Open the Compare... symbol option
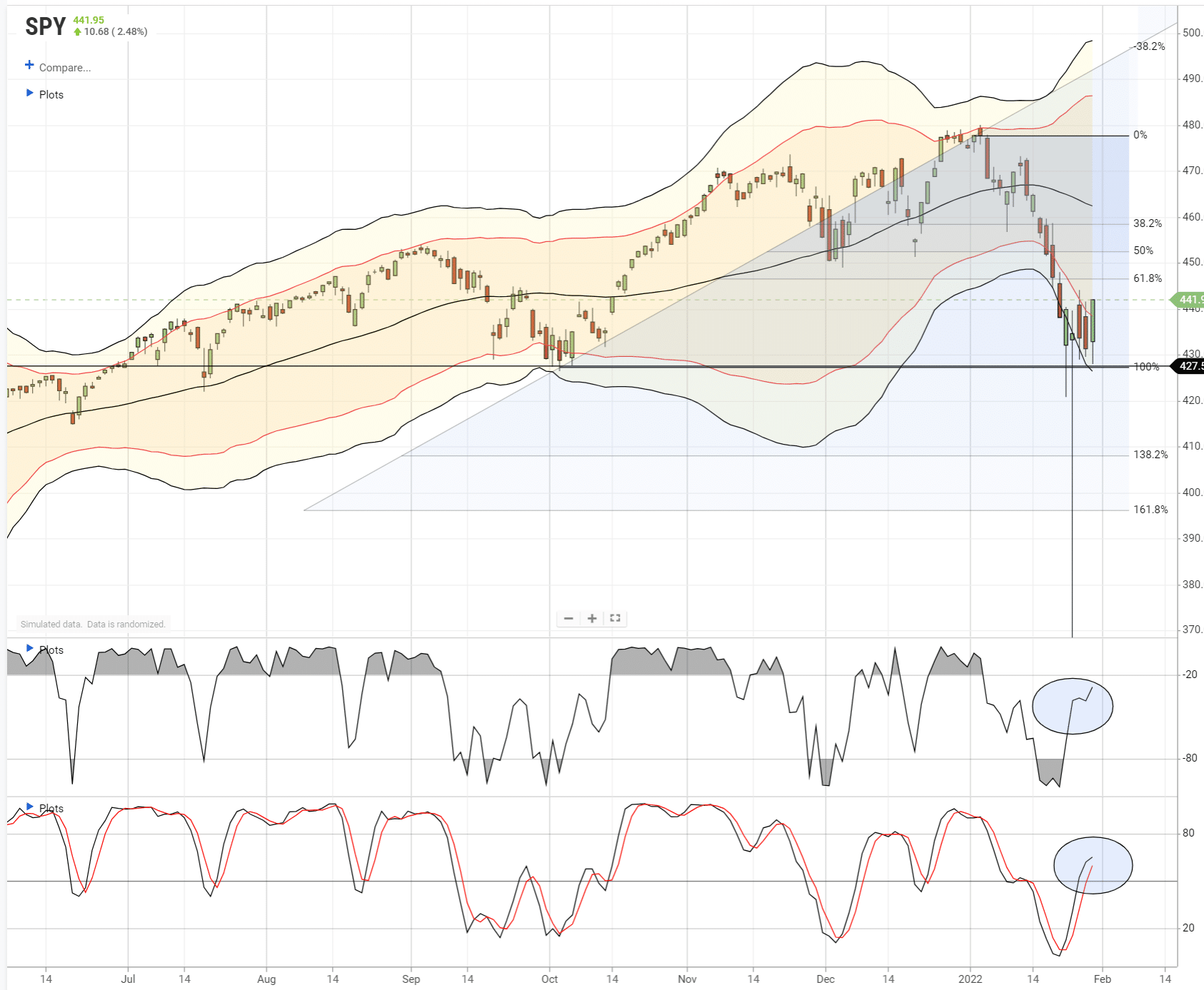This screenshot has height=990, width=1204. 65,68
